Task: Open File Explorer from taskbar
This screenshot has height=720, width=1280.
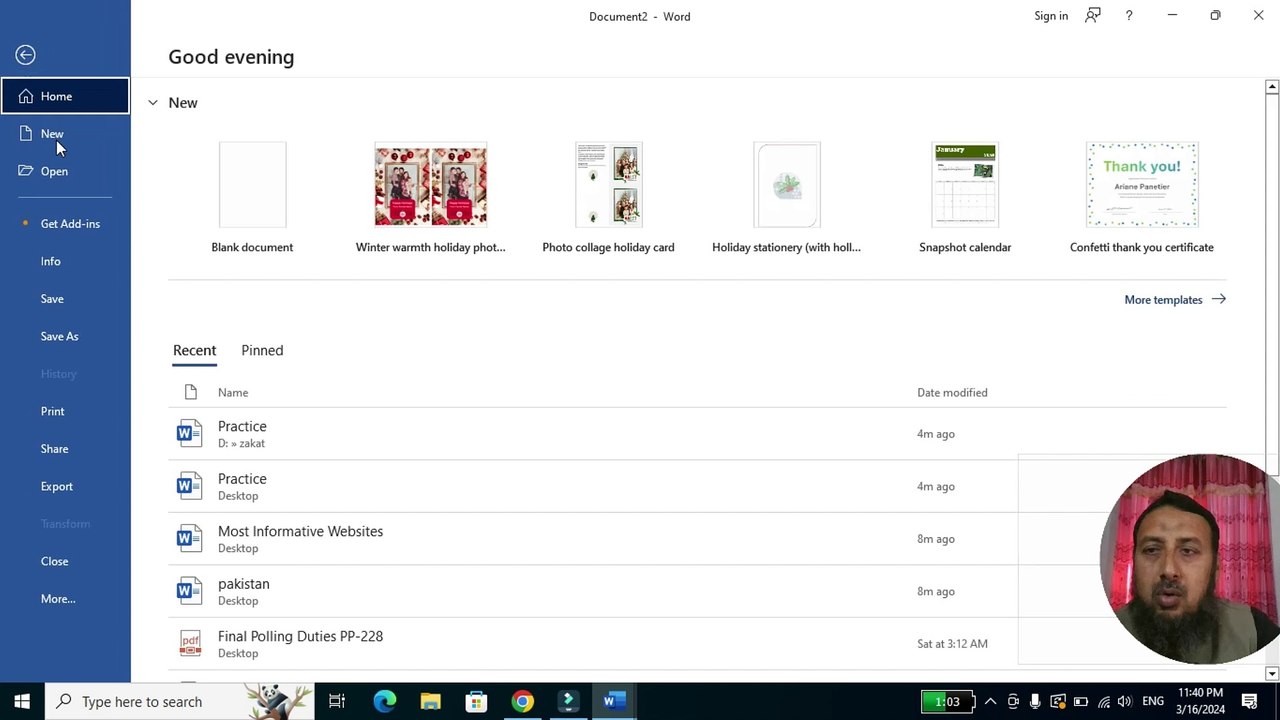Action: click(430, 702)
